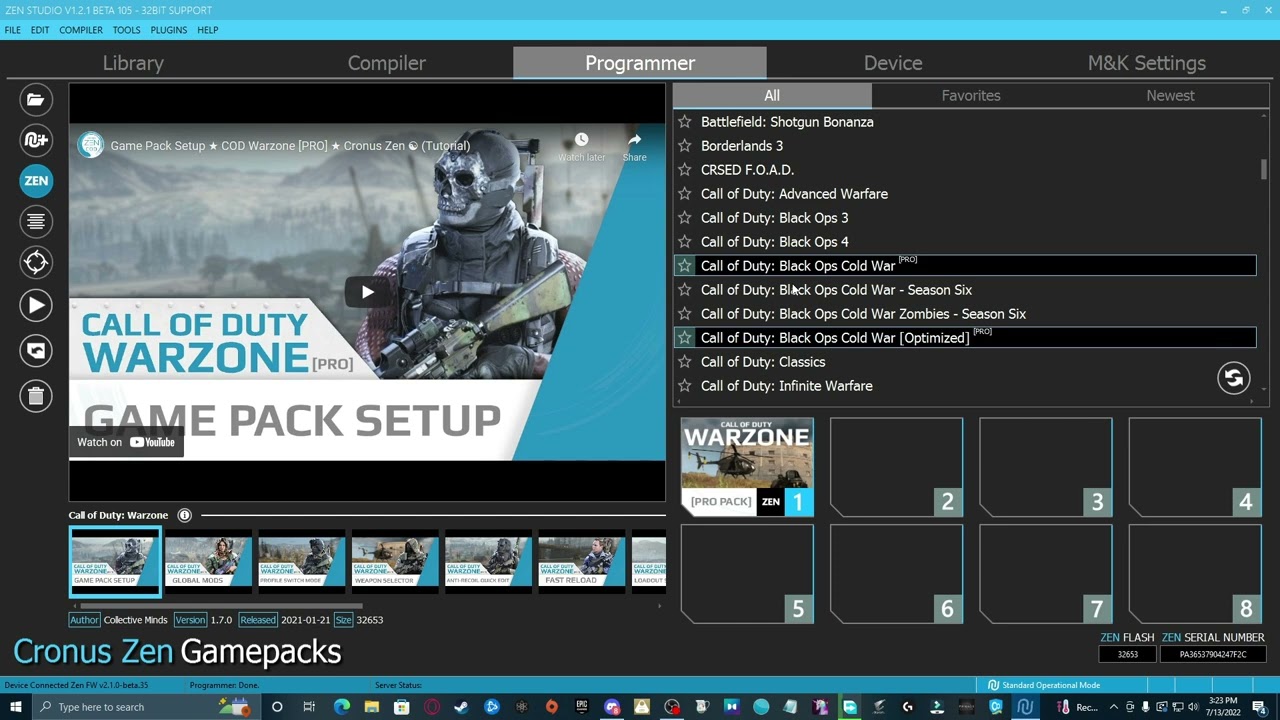Open Epic Games Launcher from the taskbar
Screen dimensions: 1280x720
coord(581,707)
